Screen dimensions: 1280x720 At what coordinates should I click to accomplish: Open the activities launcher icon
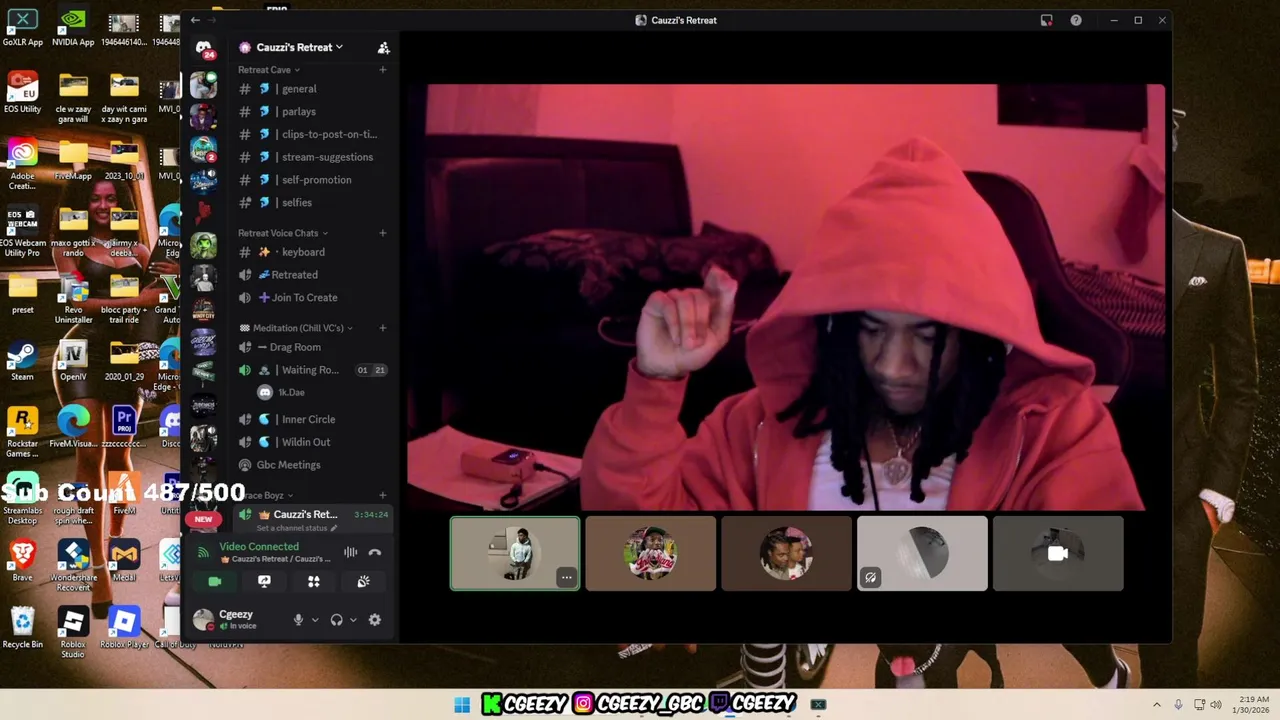[314, 581]
